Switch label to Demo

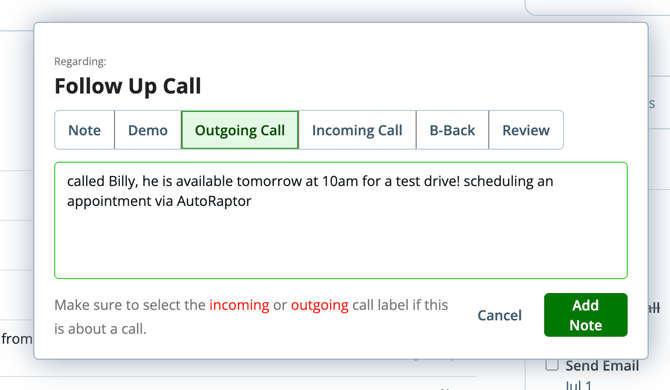148,130
